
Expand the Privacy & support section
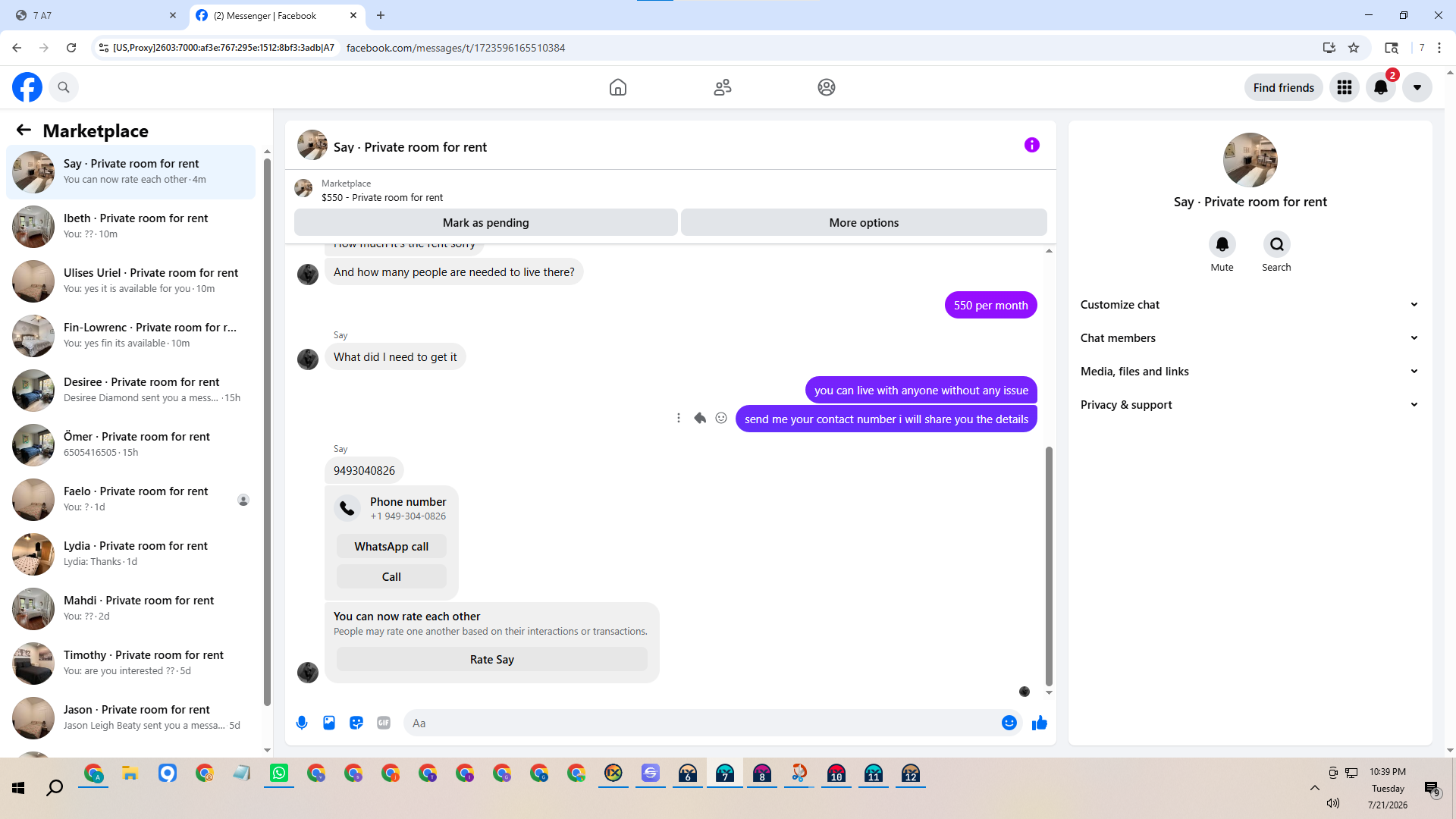point(1250,405)
